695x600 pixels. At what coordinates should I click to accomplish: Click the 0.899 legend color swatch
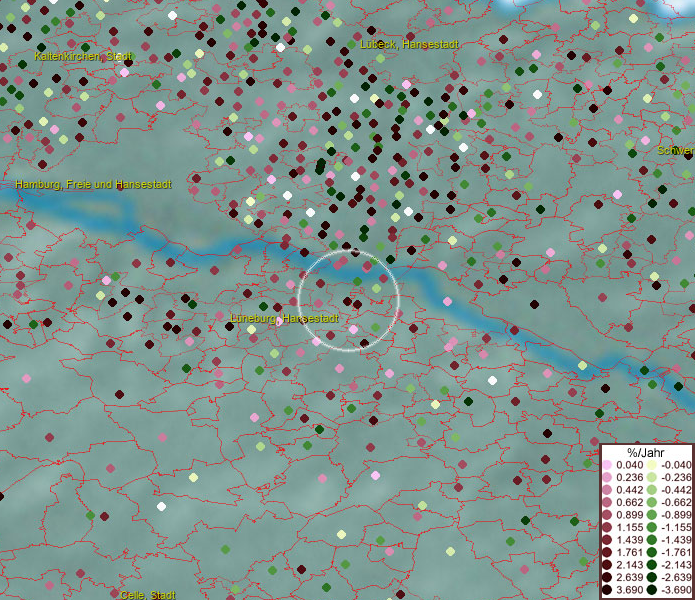(x=607, y=515)
